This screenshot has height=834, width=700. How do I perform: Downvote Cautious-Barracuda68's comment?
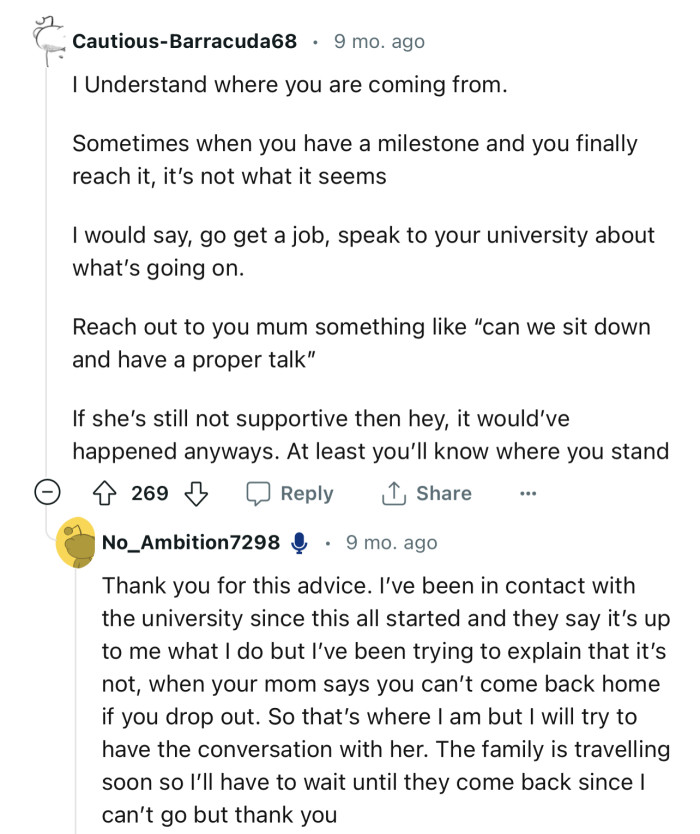click(197, 493)
